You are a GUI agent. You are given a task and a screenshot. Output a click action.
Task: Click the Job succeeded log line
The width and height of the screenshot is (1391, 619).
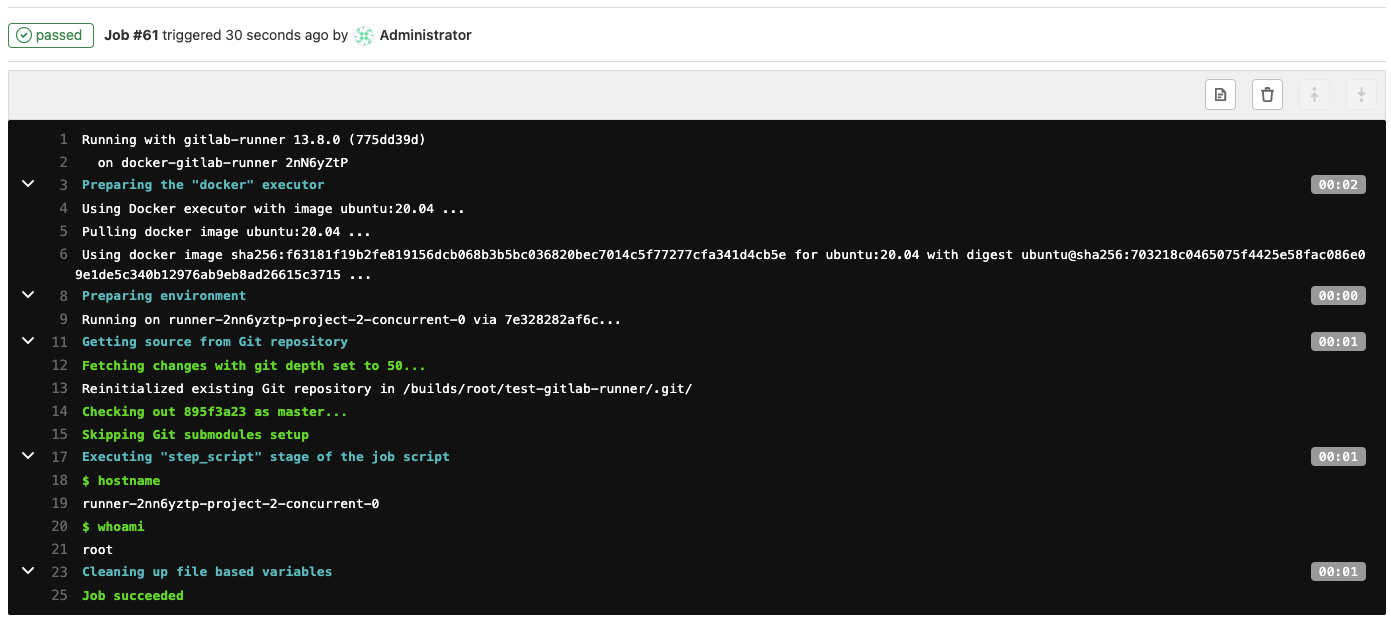point(133,596)
